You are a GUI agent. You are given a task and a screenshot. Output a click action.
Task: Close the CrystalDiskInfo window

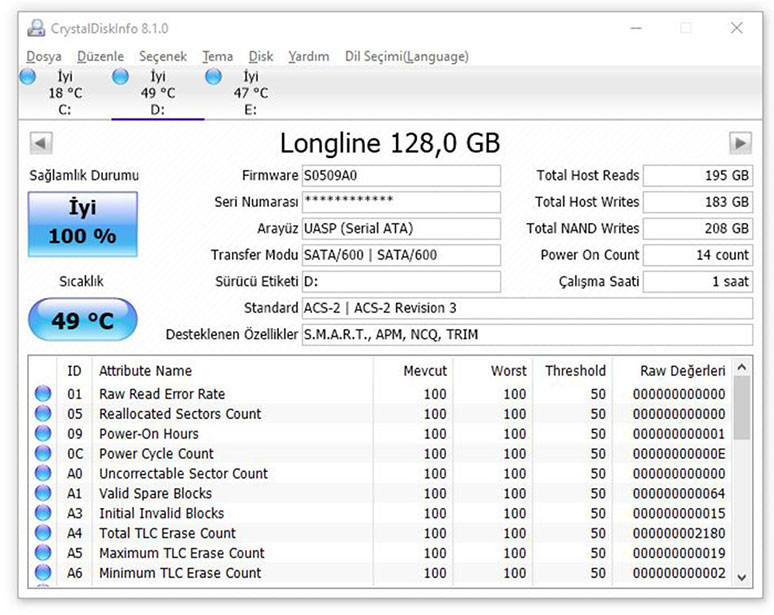coord(736,28)
